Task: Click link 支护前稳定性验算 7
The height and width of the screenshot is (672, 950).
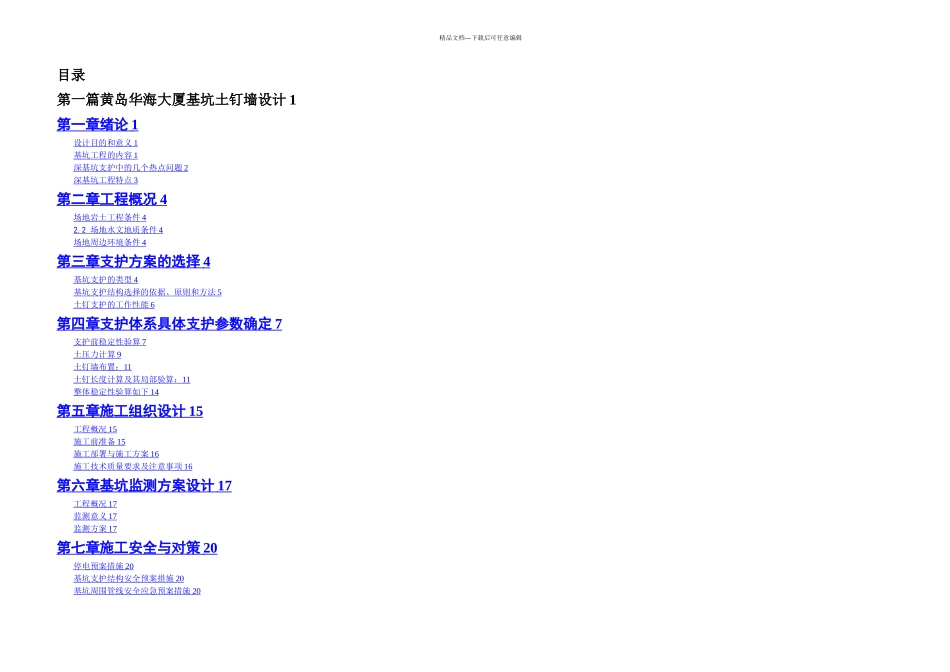Action: point(110,342)
